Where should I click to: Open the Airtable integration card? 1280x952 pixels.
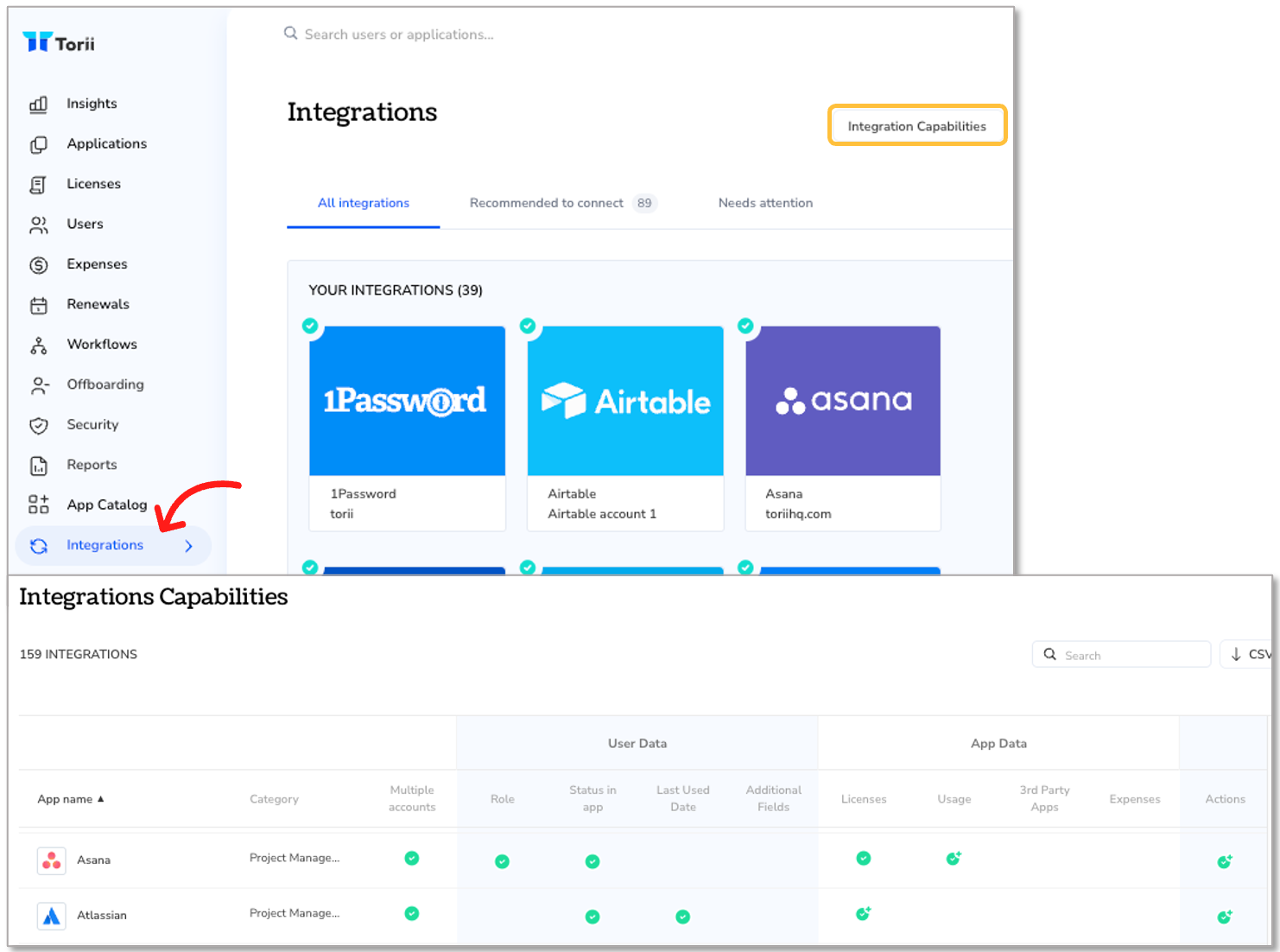point(625,428)
